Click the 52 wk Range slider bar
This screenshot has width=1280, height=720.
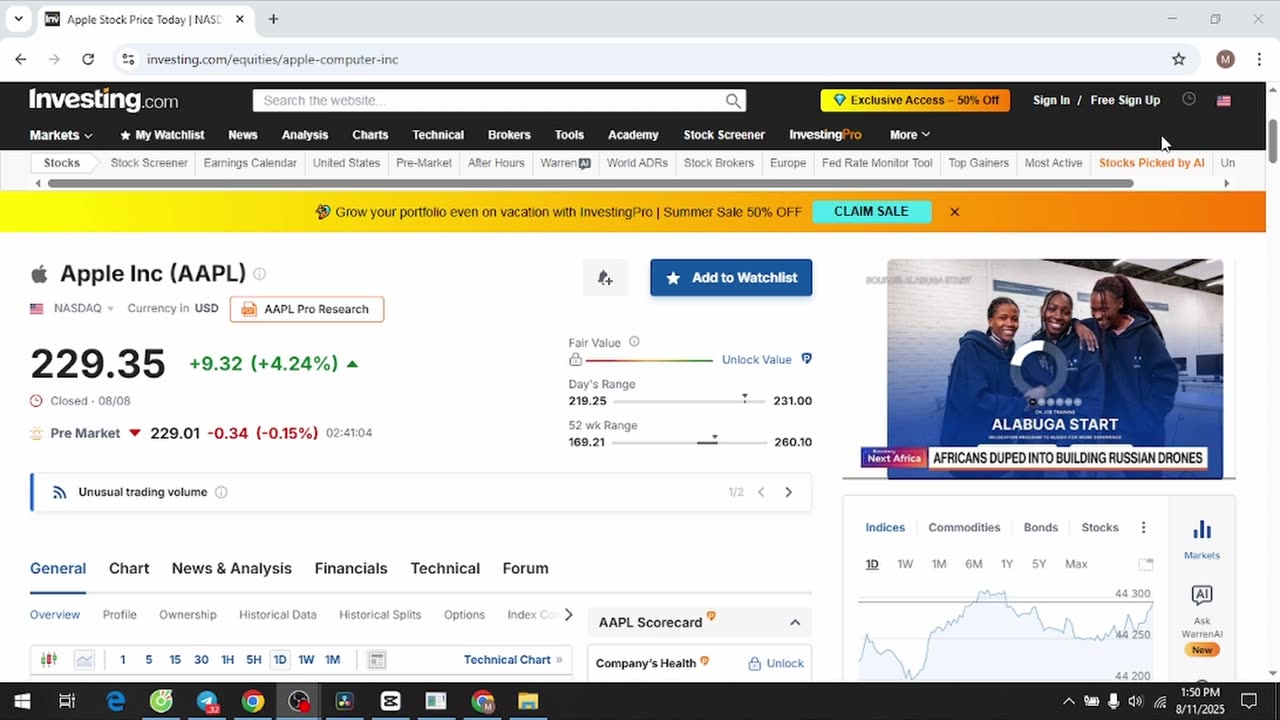pyautogui.click(x=690, y=442)
